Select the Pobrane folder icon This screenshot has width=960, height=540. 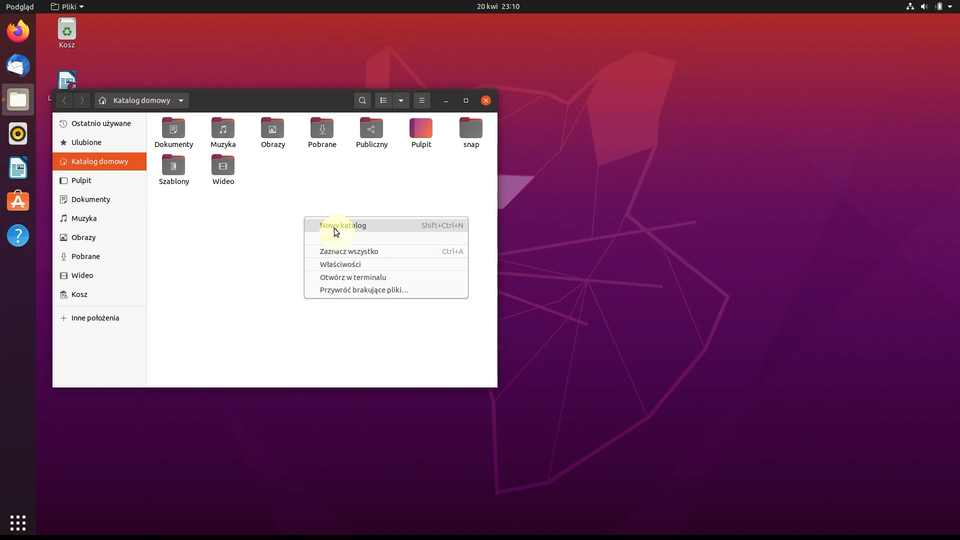point(322,128)
